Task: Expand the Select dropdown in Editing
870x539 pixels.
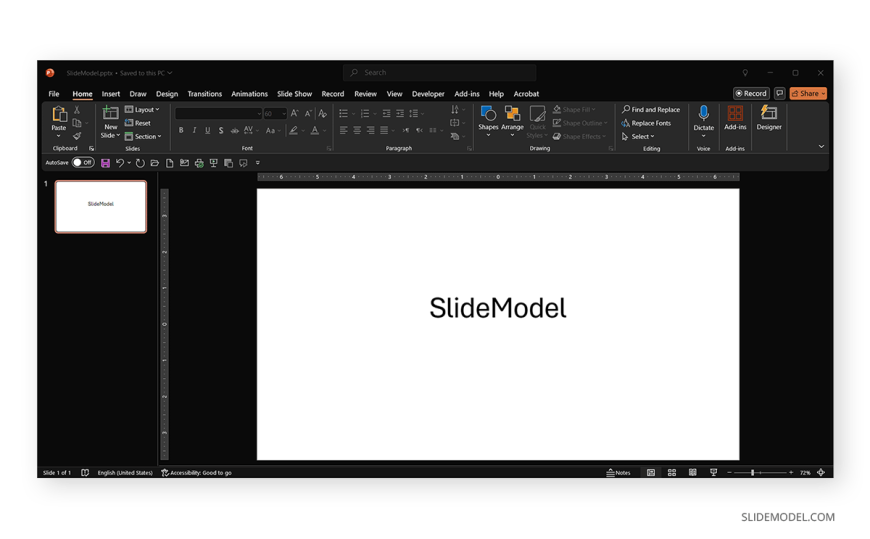Action: click(x=638, y=137)
